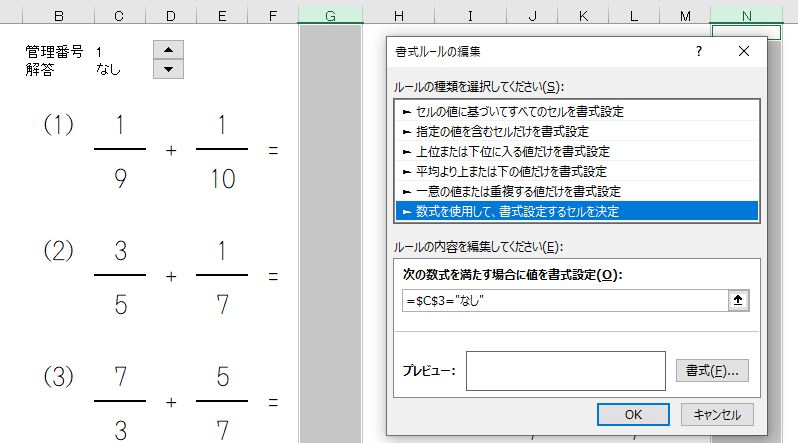Select column M header
The height and width of the screenshot is (443, 798).
pyautogui.click(x=685, y=16)
